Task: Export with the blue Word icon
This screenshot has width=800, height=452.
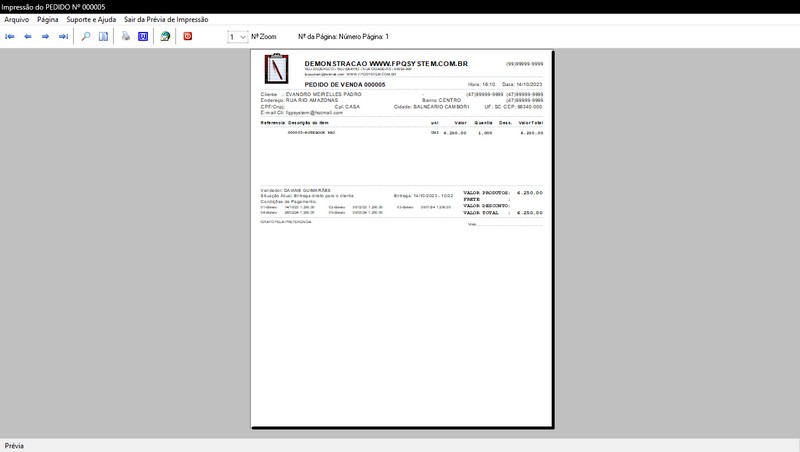Action: click(x=143, y=36)
